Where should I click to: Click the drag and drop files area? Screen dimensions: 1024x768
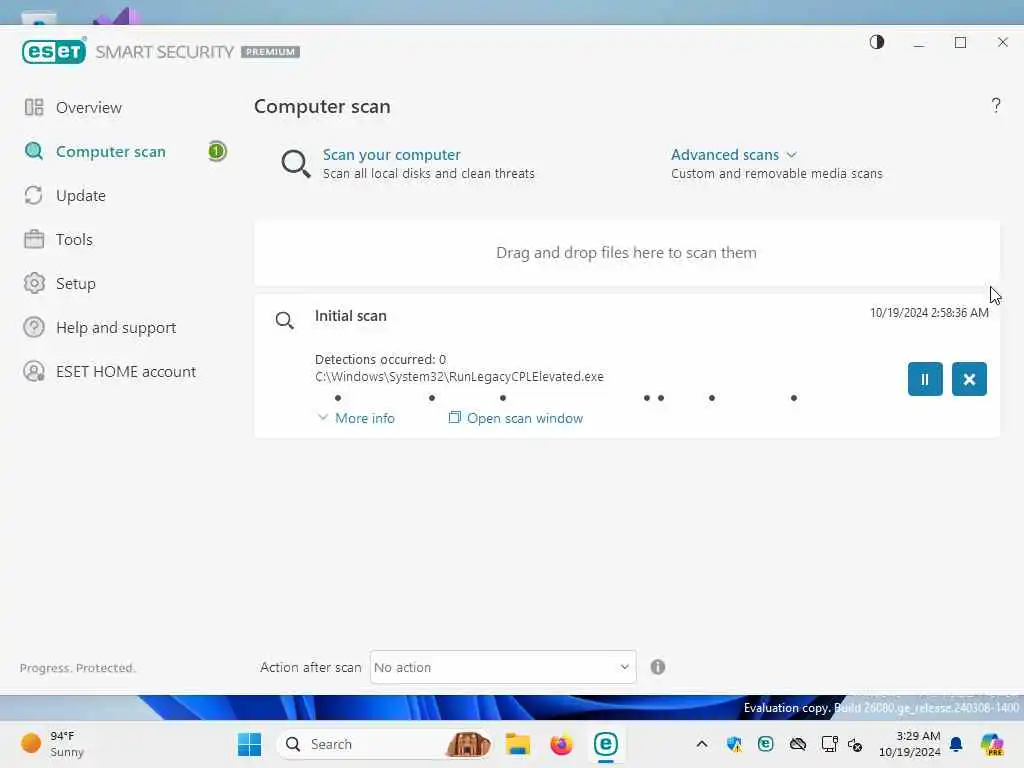click(626, 253)
